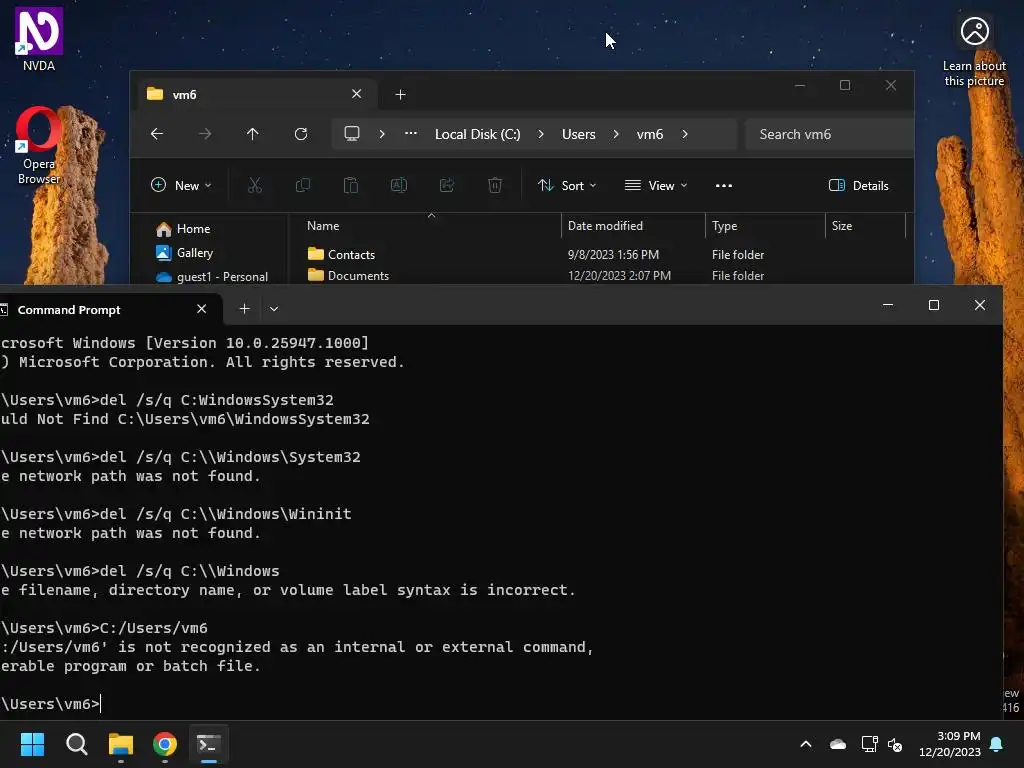The image size is (1024, 768).
Task: Open the Opera Browser desktop shortcut
Action: (39, 145)
